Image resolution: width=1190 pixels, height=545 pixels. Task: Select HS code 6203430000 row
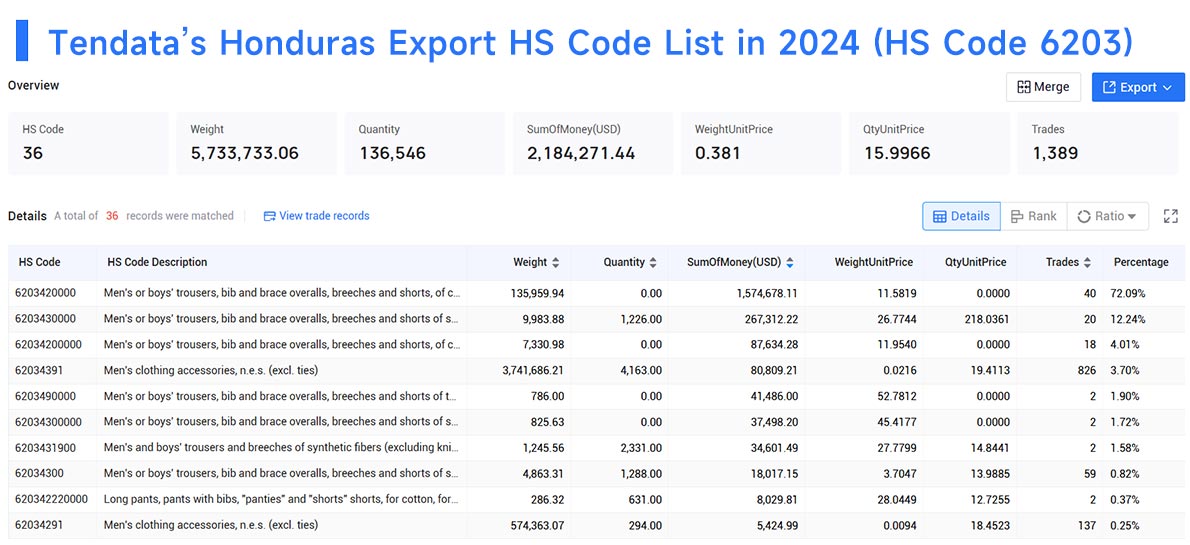point(595,319)
